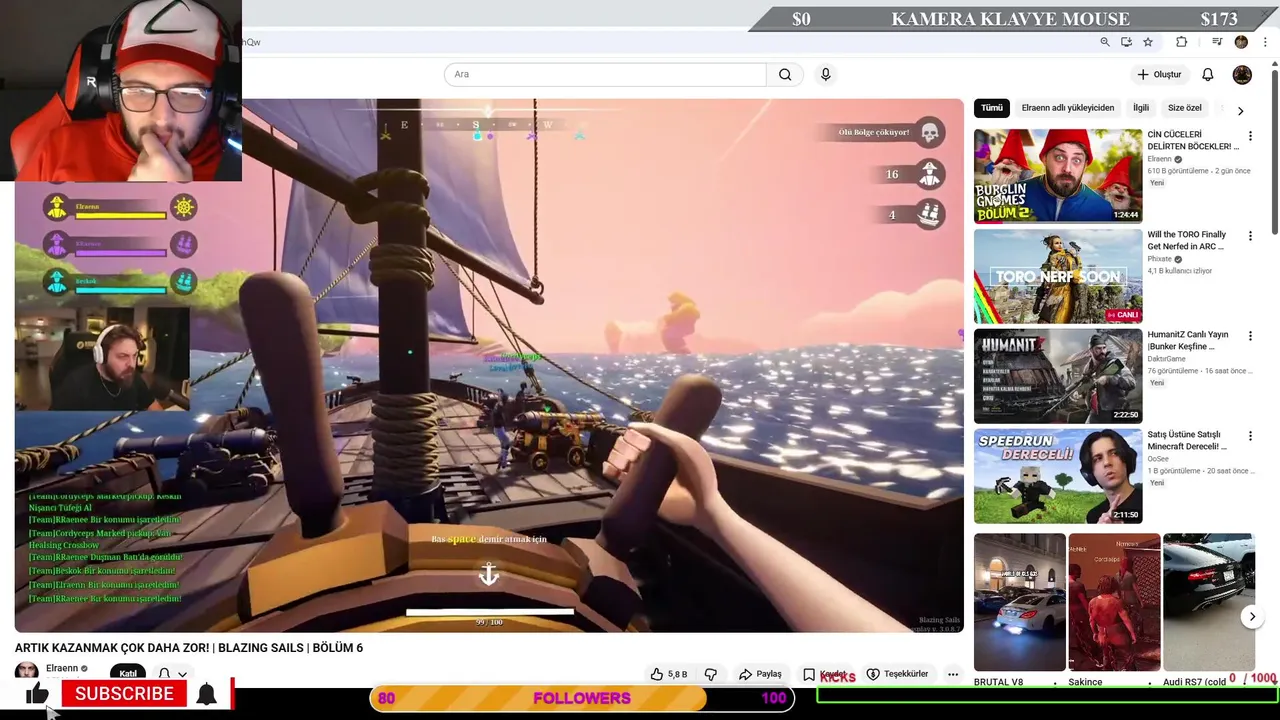Click the 1:24:44 duration label
This screenshot has width=1280, height=720.
coord(1126,215)
